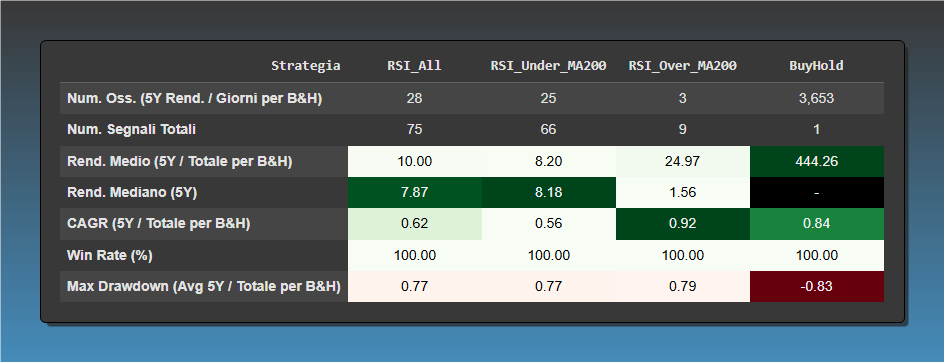Click the Rend. Medio cell 24.97
The height and width of the screenshot is (362, 944).
(x=683, y=161)
